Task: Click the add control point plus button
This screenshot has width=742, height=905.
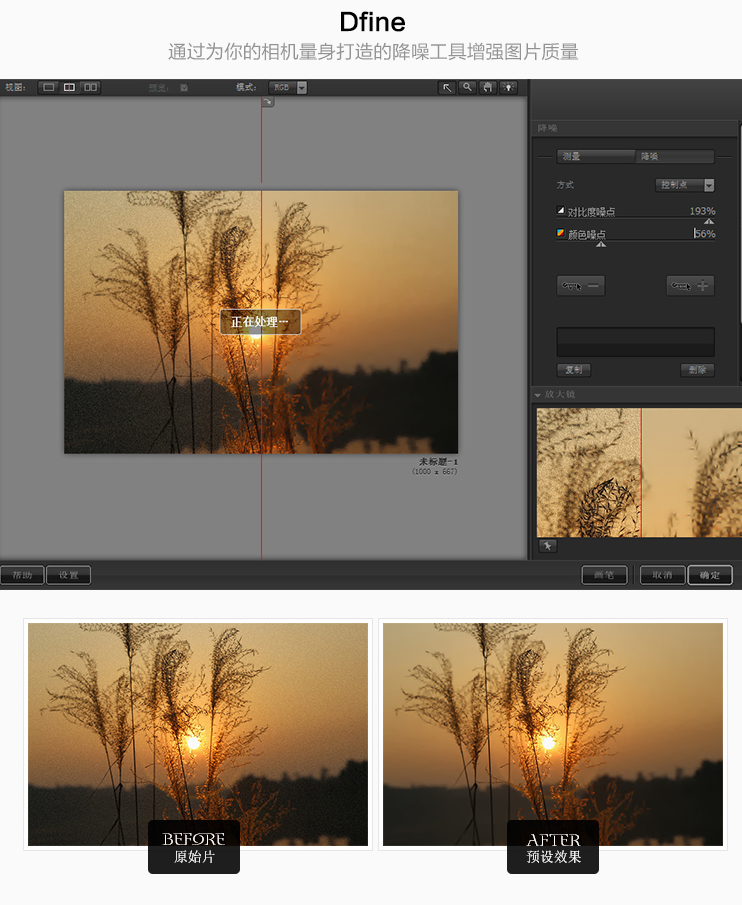Action: [x=691, y=286]
